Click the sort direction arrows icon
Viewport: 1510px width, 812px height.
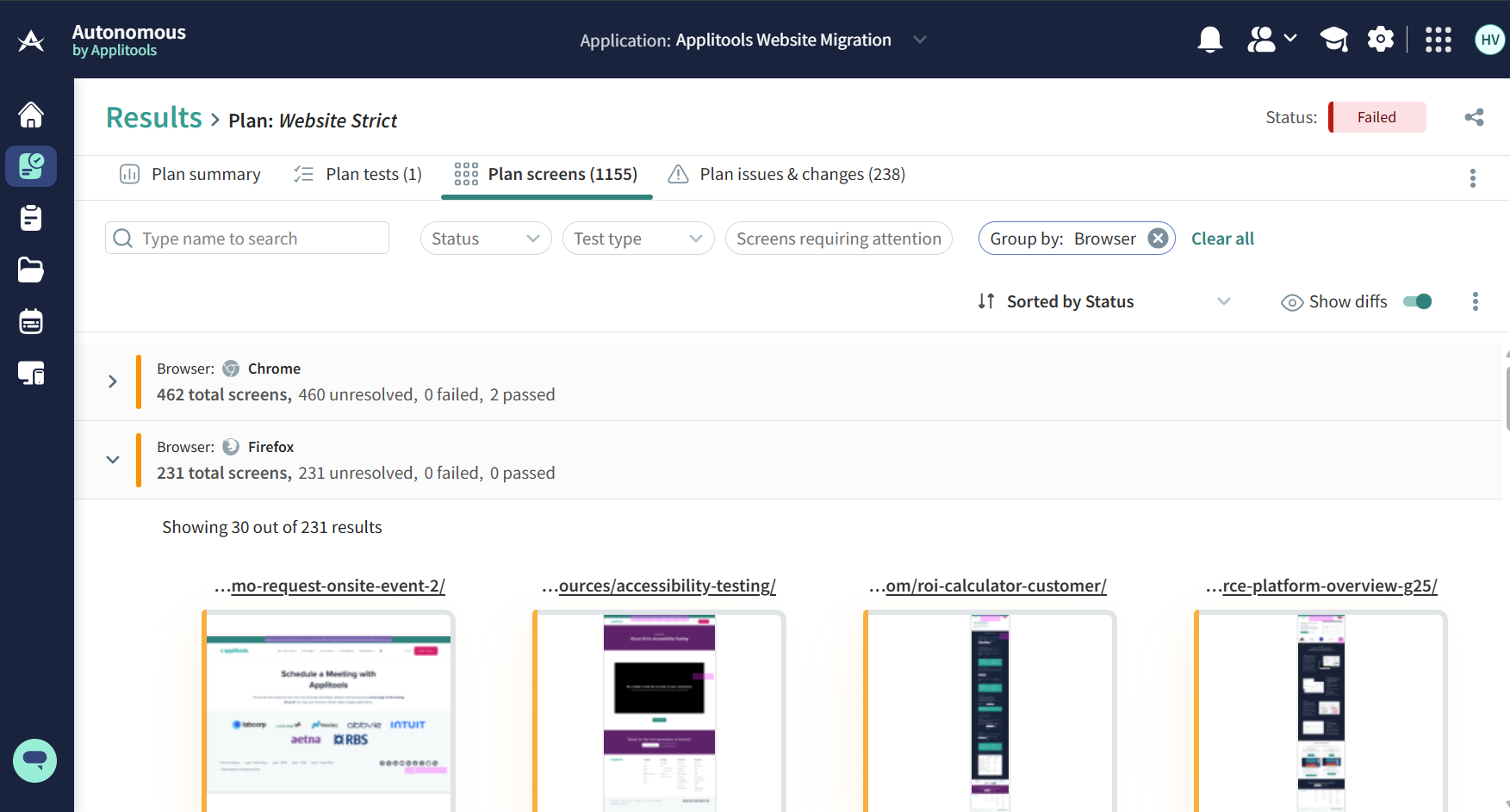click(x=986, y=301)
